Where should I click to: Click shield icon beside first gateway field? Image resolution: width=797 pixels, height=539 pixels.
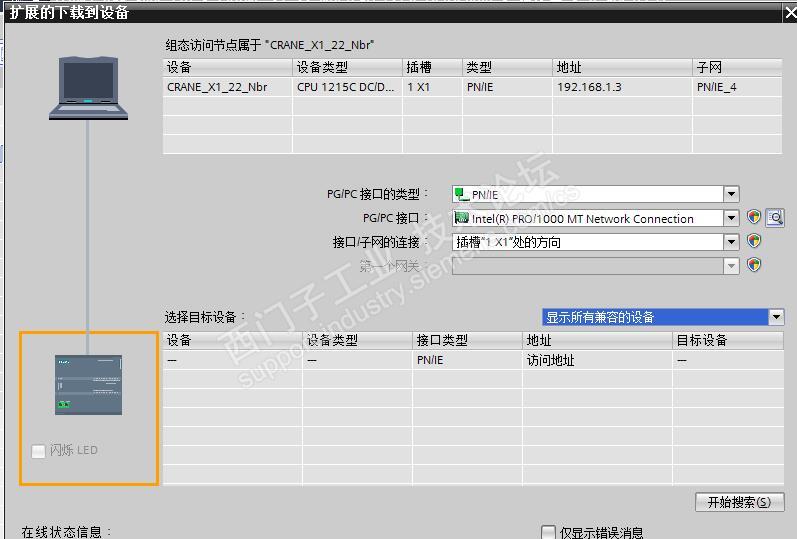tap(754, 264)
